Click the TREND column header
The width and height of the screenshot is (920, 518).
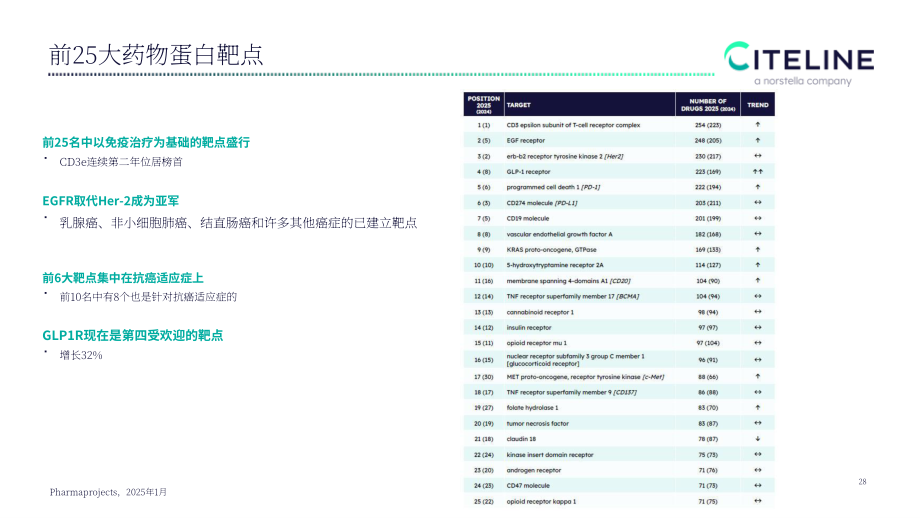point(757,105)
